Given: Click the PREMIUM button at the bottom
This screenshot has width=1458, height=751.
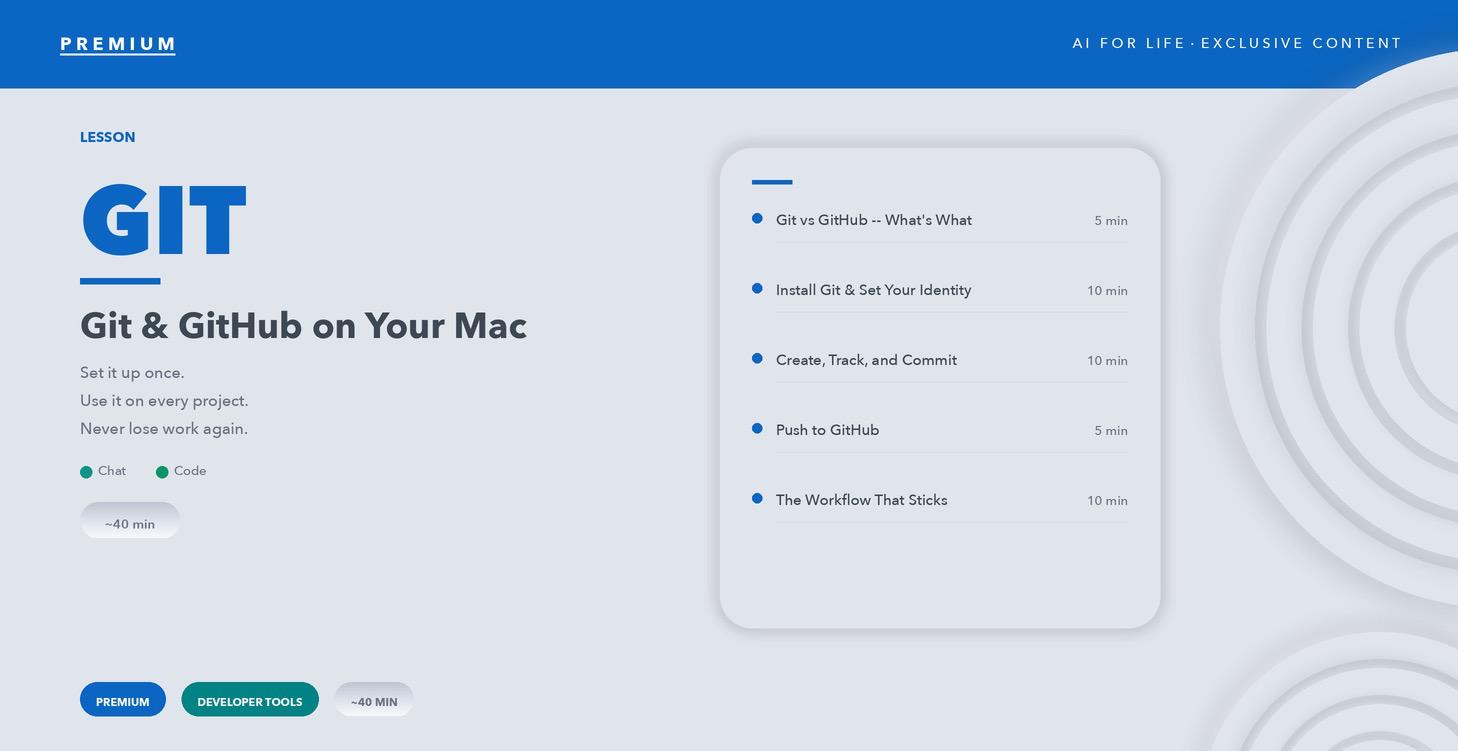Looking at the screenshot, I should [x=122, y=699].
